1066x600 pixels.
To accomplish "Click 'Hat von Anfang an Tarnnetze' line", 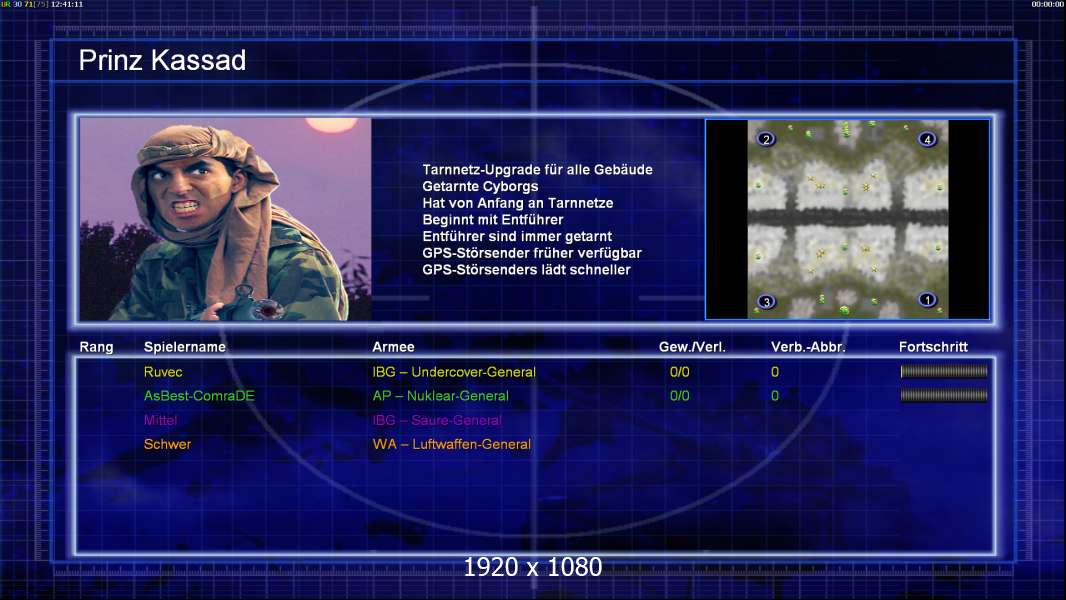I will tap(517, 203).
